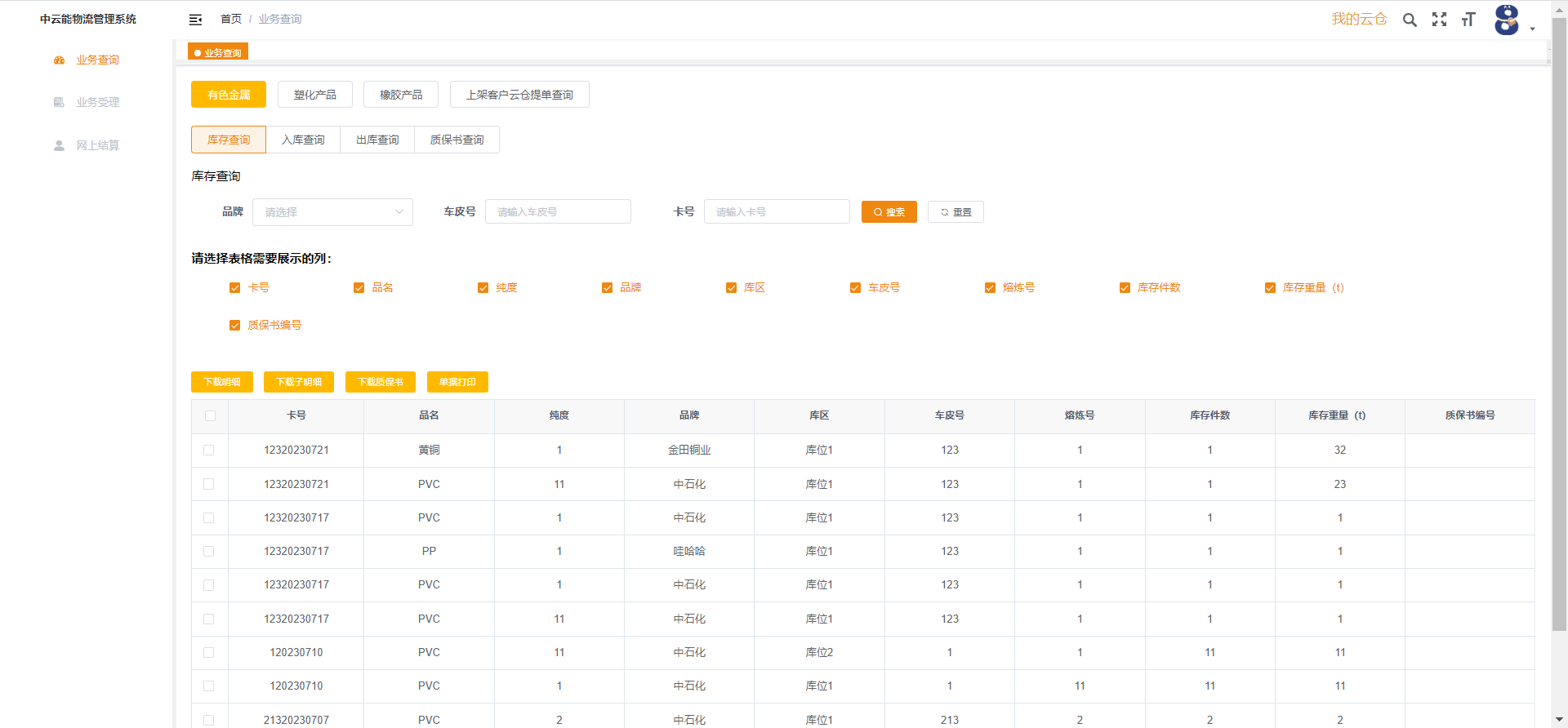Click the 卡号 table column header
The width and height of the screenshot is (1568, 728).
tap(296, 415)
